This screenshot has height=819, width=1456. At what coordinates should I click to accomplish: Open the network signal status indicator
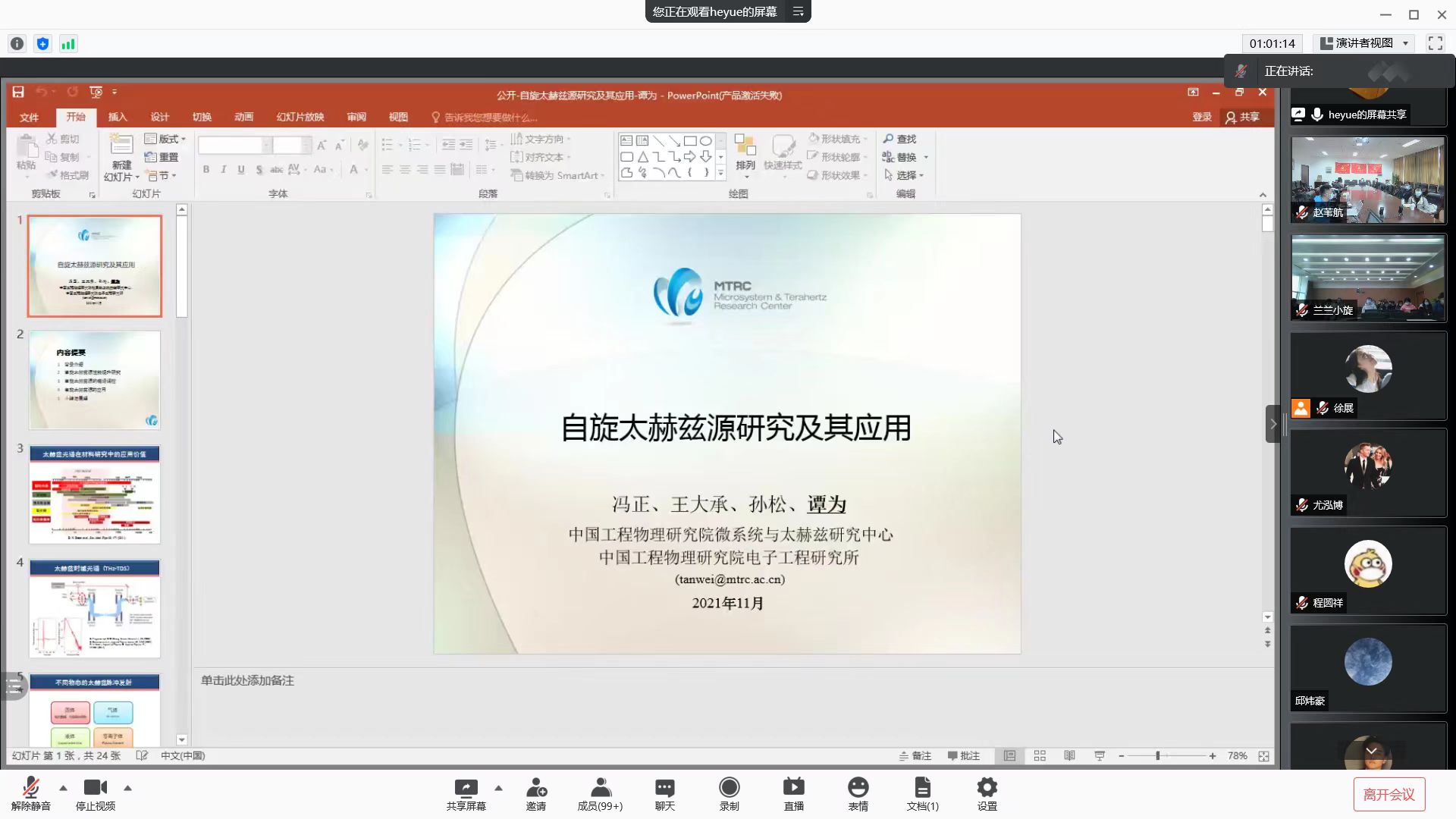[68, 44]
